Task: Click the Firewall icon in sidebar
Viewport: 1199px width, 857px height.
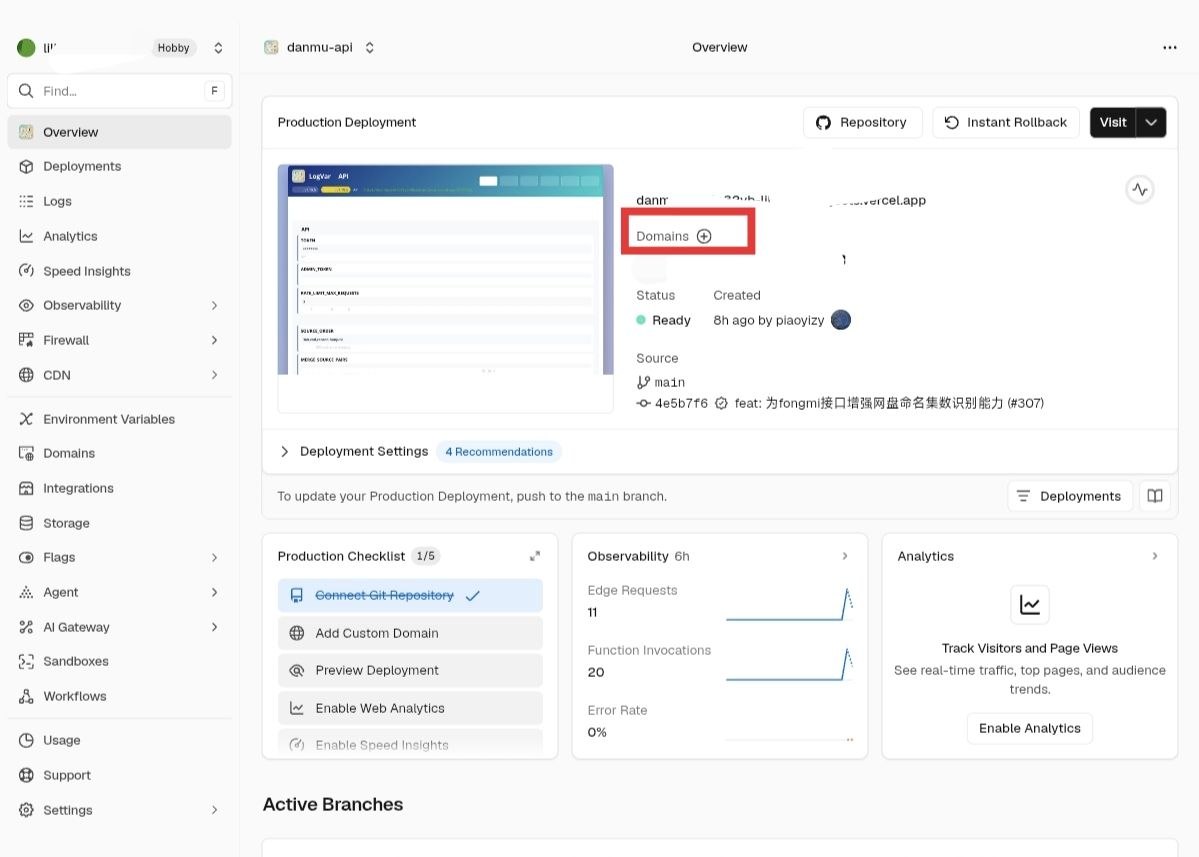Action: click(26, 339)
